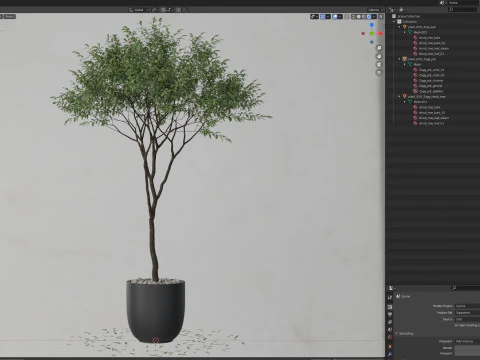Toggle the Show Gizmo button
This screenshot has width=480, height=360.
323,16
